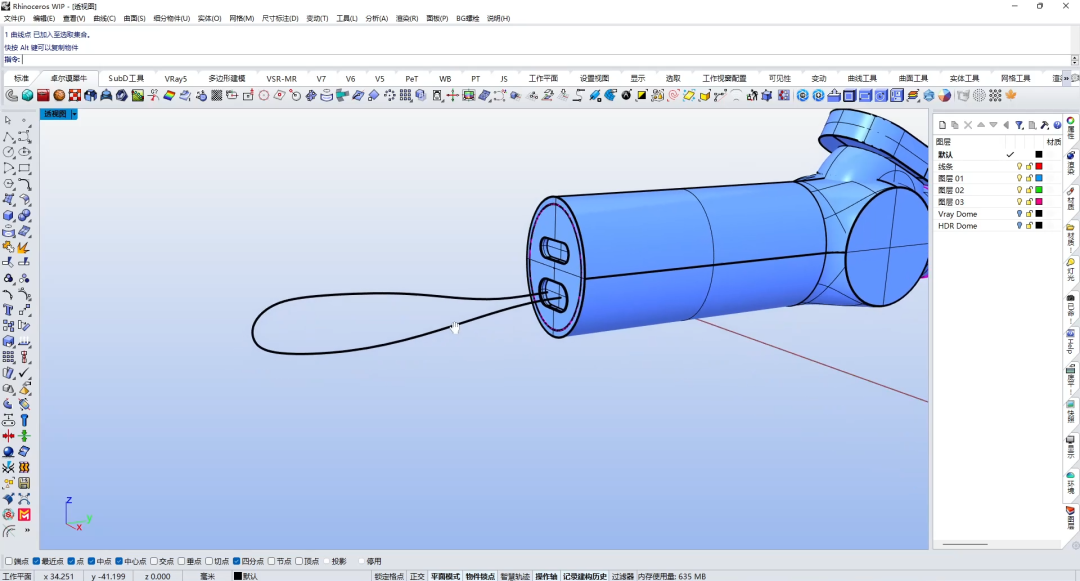The image size is (1080, 581).
Task: Select the Text object tool
Action: click(x=8, y=310)
